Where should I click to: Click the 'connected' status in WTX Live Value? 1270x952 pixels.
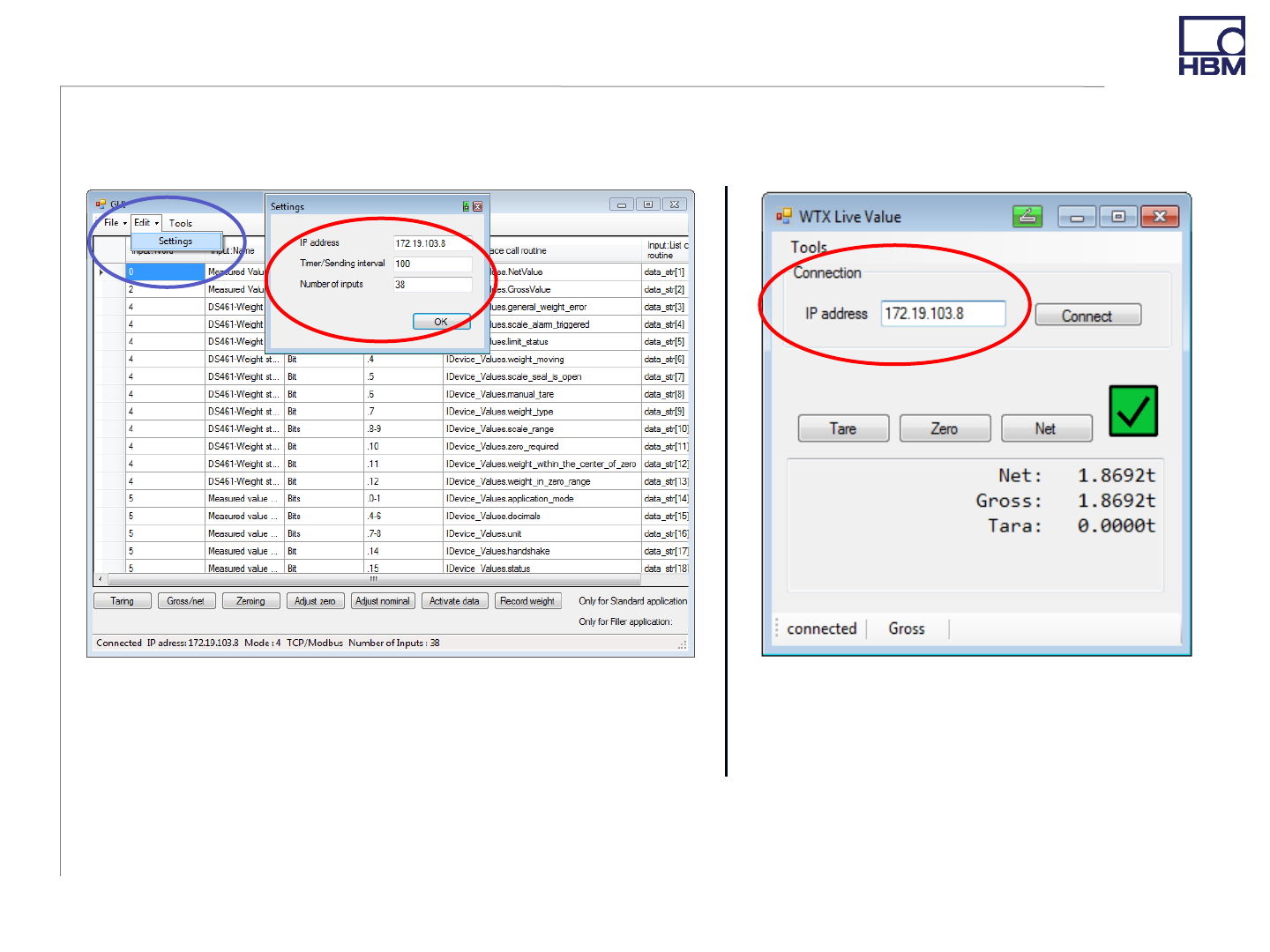(822, 628)
